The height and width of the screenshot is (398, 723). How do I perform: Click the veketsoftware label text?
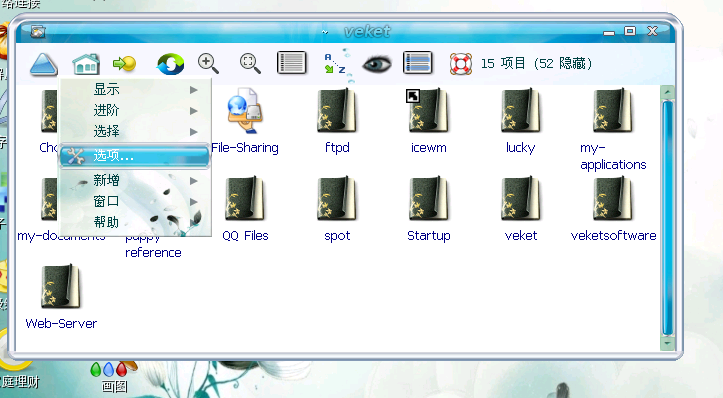click(613, 236)
